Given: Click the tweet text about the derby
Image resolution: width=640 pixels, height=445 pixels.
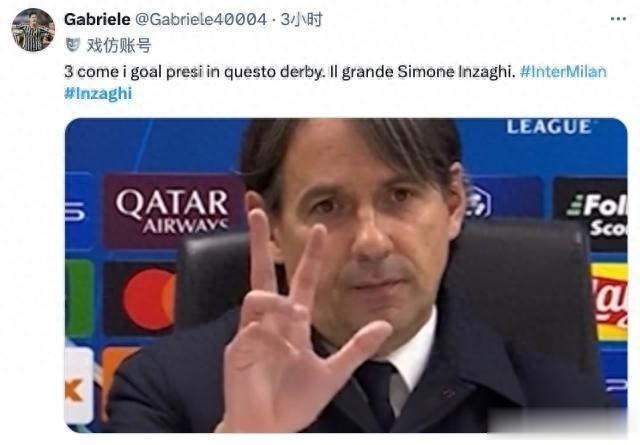Looking at the screenshot, I should point(288,72).
